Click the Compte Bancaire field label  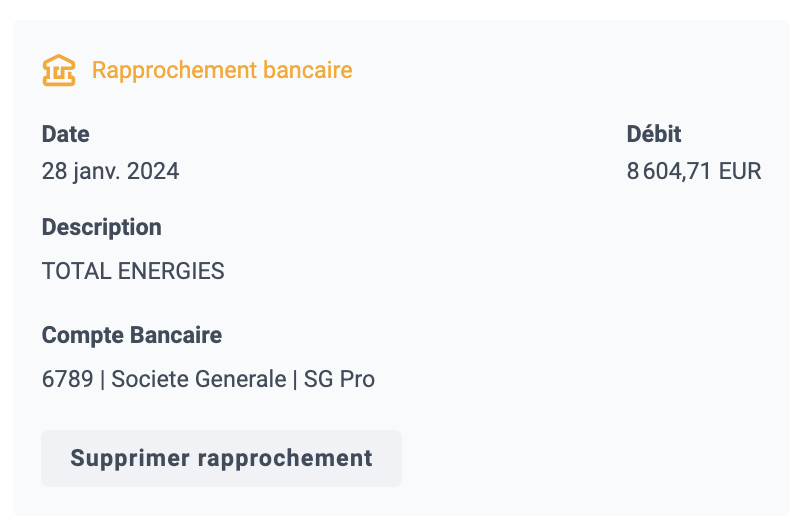132,335
